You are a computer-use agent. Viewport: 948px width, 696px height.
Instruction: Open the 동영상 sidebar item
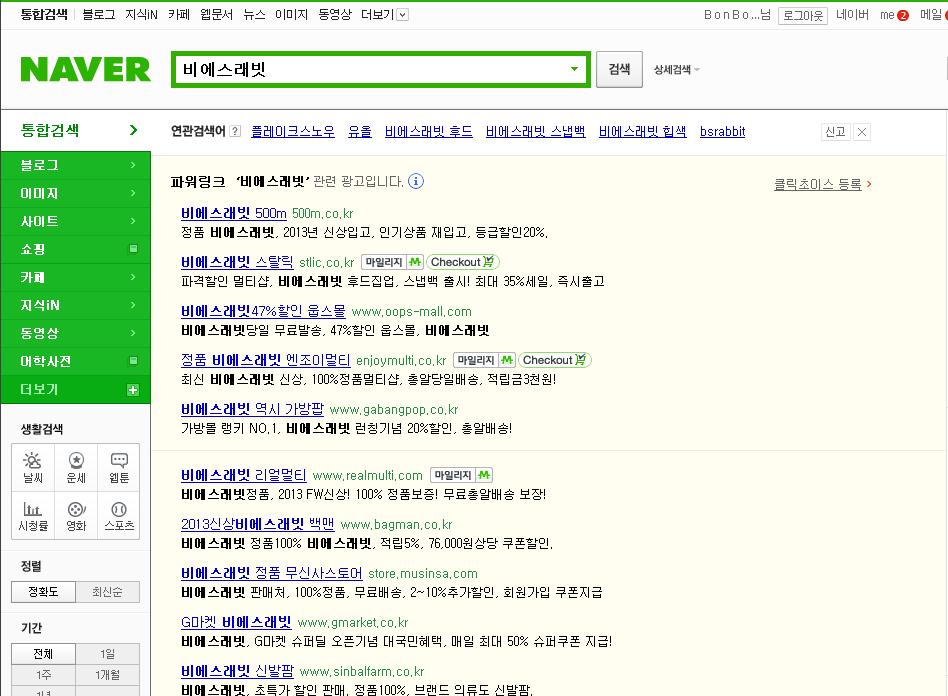(76, 333)
